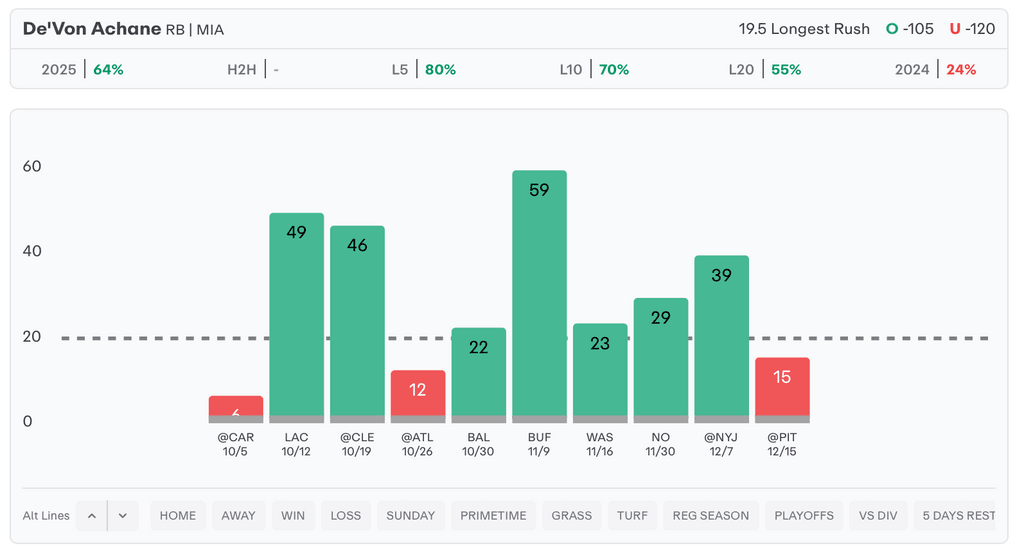Switch to the L5 80% split
The height and width of the screenshot is (560, 1024).
[424, 70]
